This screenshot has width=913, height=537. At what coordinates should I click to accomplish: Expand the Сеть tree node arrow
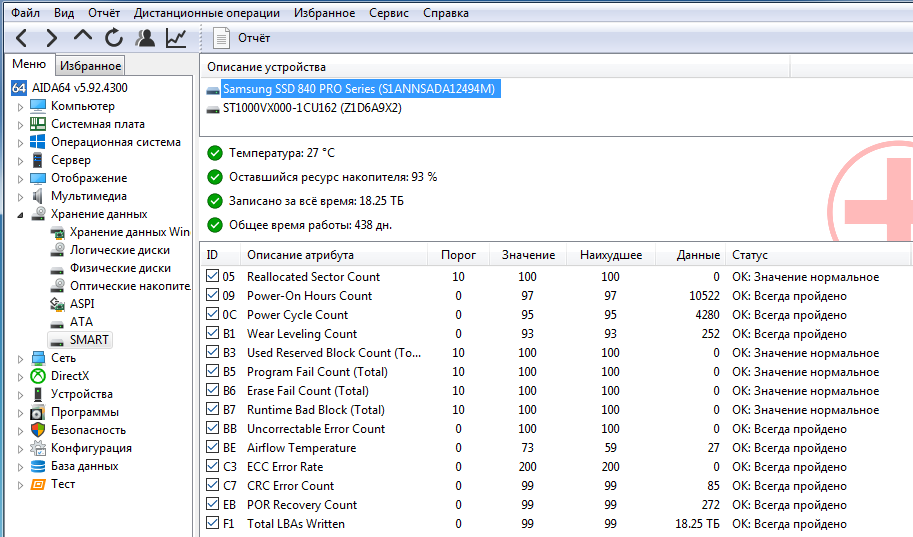point(20,359)
